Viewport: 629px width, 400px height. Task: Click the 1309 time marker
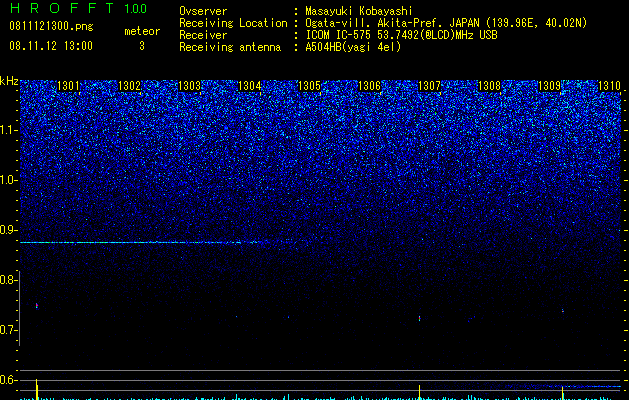(x=549, y=86)
